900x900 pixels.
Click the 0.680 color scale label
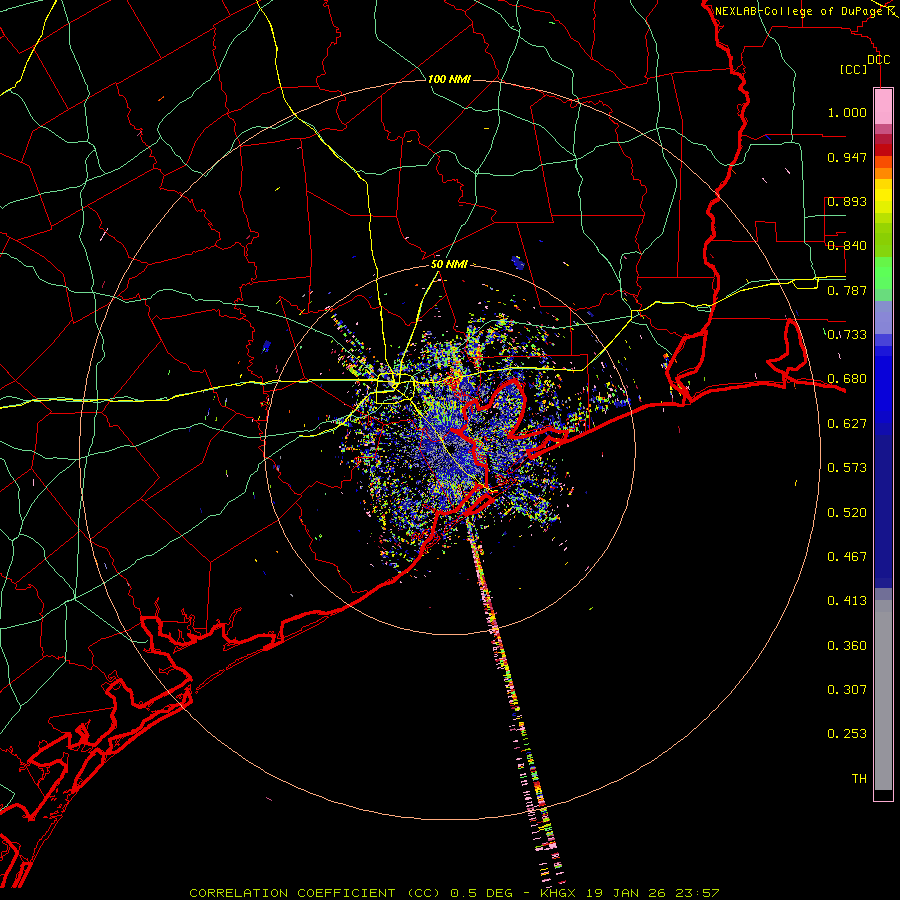(x=847, y=379)
